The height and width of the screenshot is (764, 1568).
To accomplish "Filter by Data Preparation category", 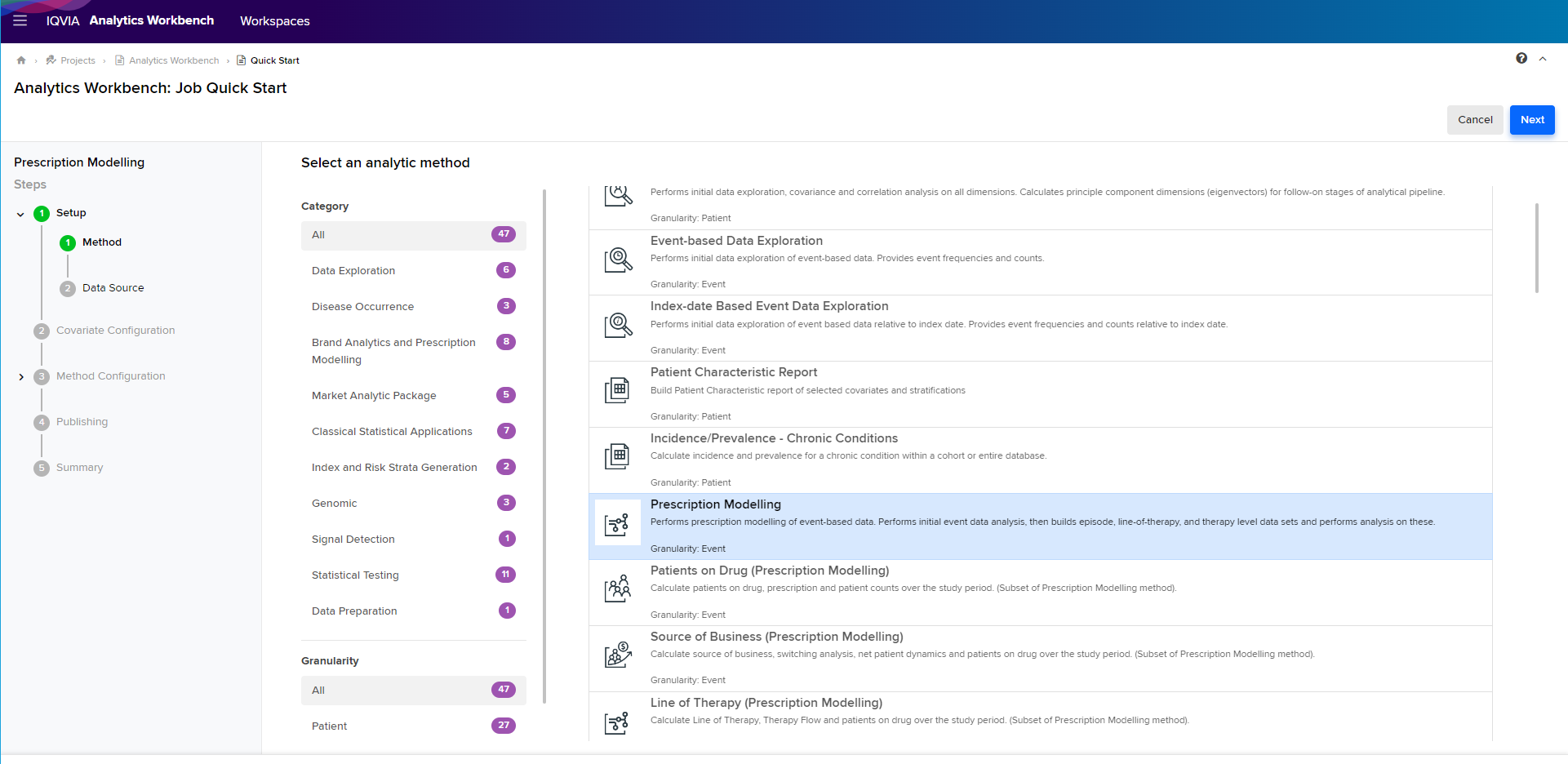I will click(x=414, y=611).
